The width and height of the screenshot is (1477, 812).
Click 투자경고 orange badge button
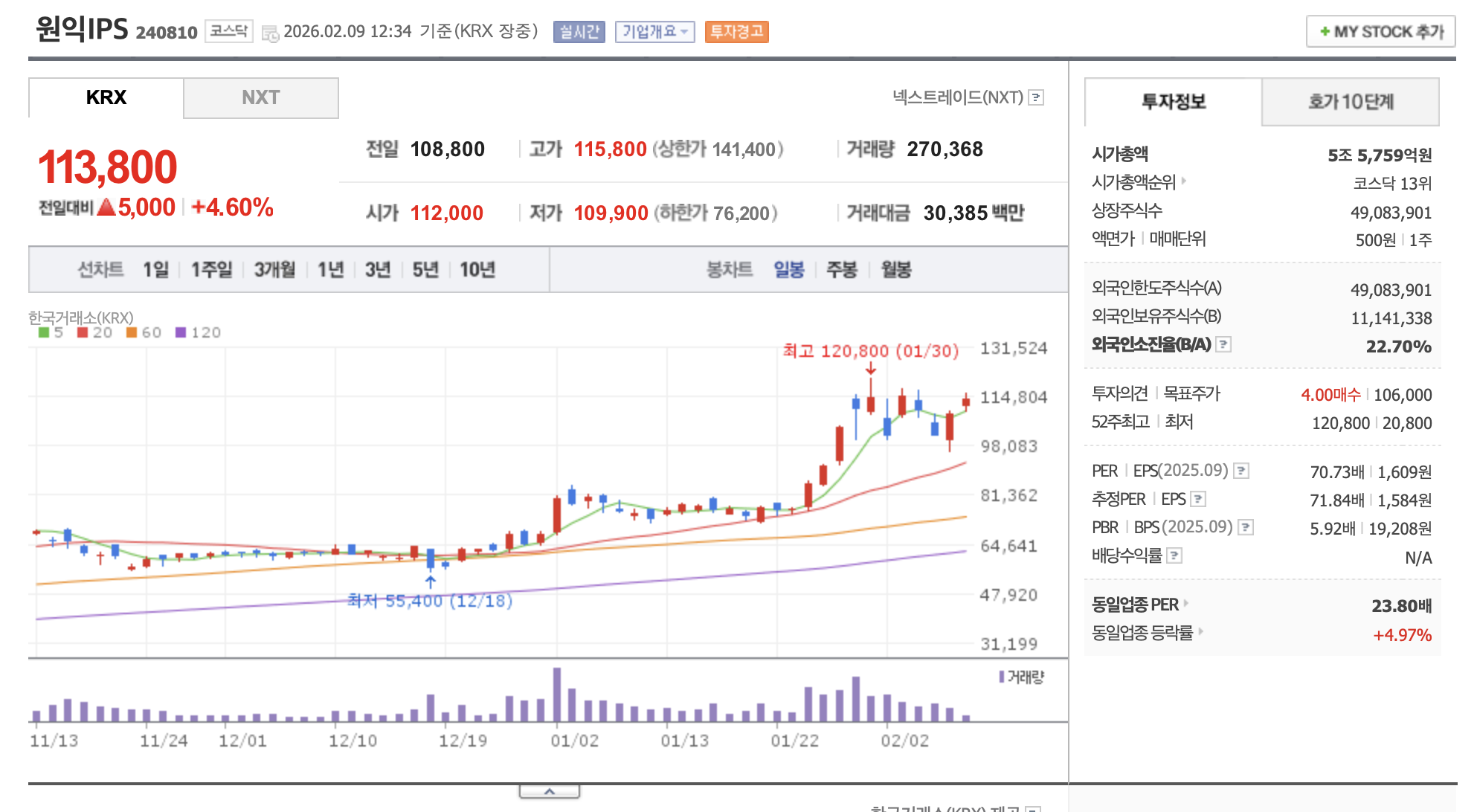[736, 31]
